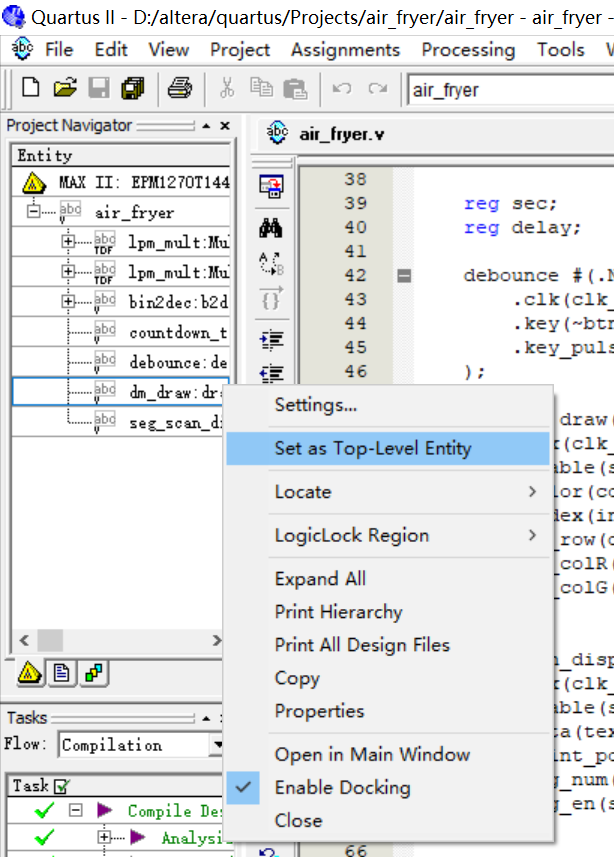Toggle the Task column header checkbox

(x=61, y=786)
